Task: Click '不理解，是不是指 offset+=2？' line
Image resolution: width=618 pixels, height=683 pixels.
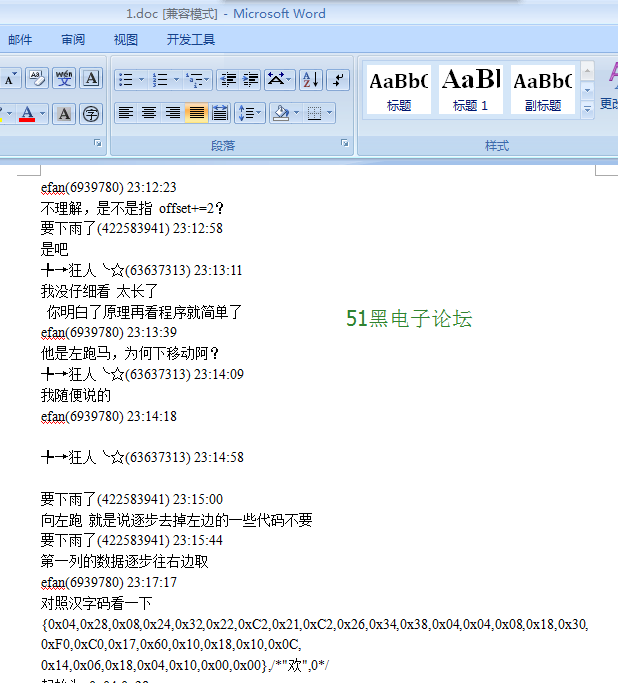Action: [x=132, y=208]
